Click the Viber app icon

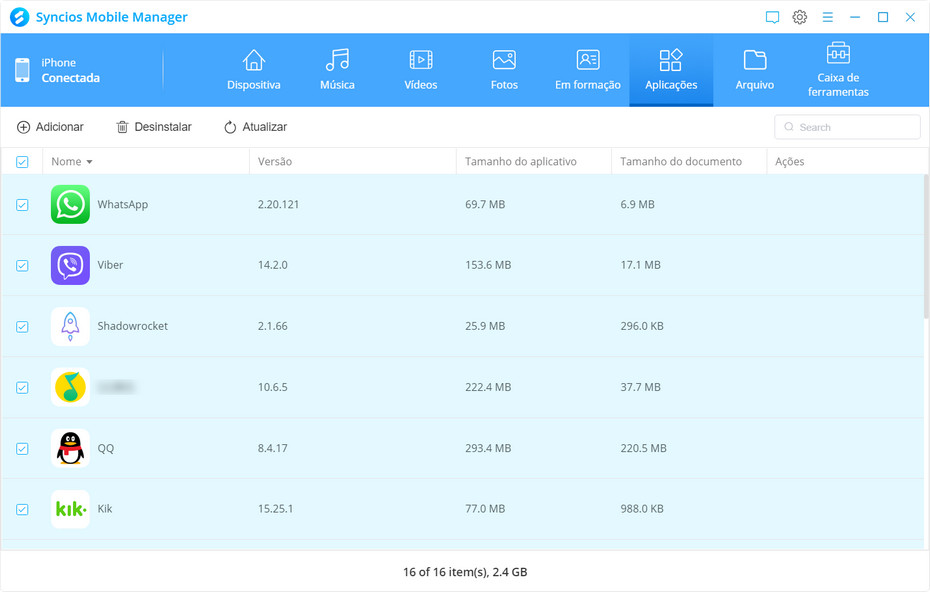[x=70, y=265]
